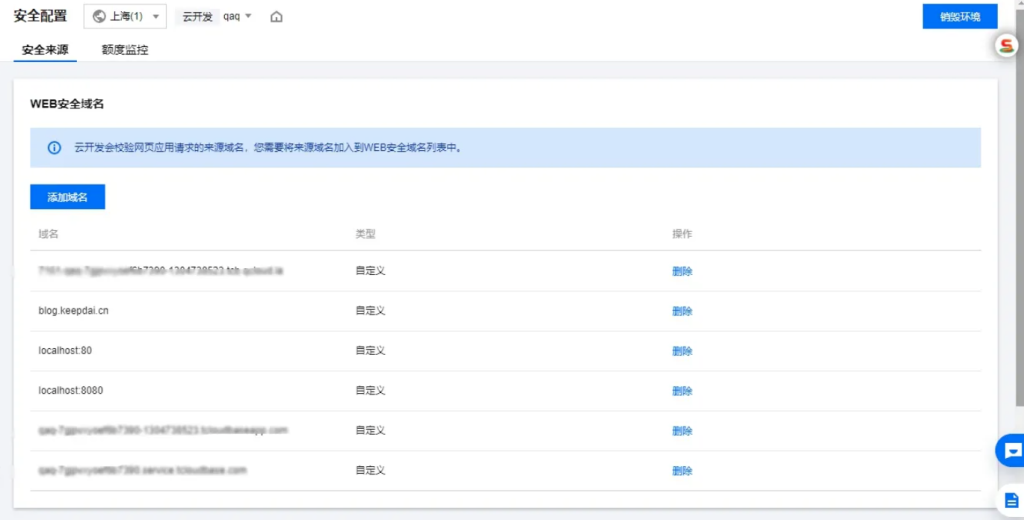Delete the localhost:80 domain entry

(682, 351)
